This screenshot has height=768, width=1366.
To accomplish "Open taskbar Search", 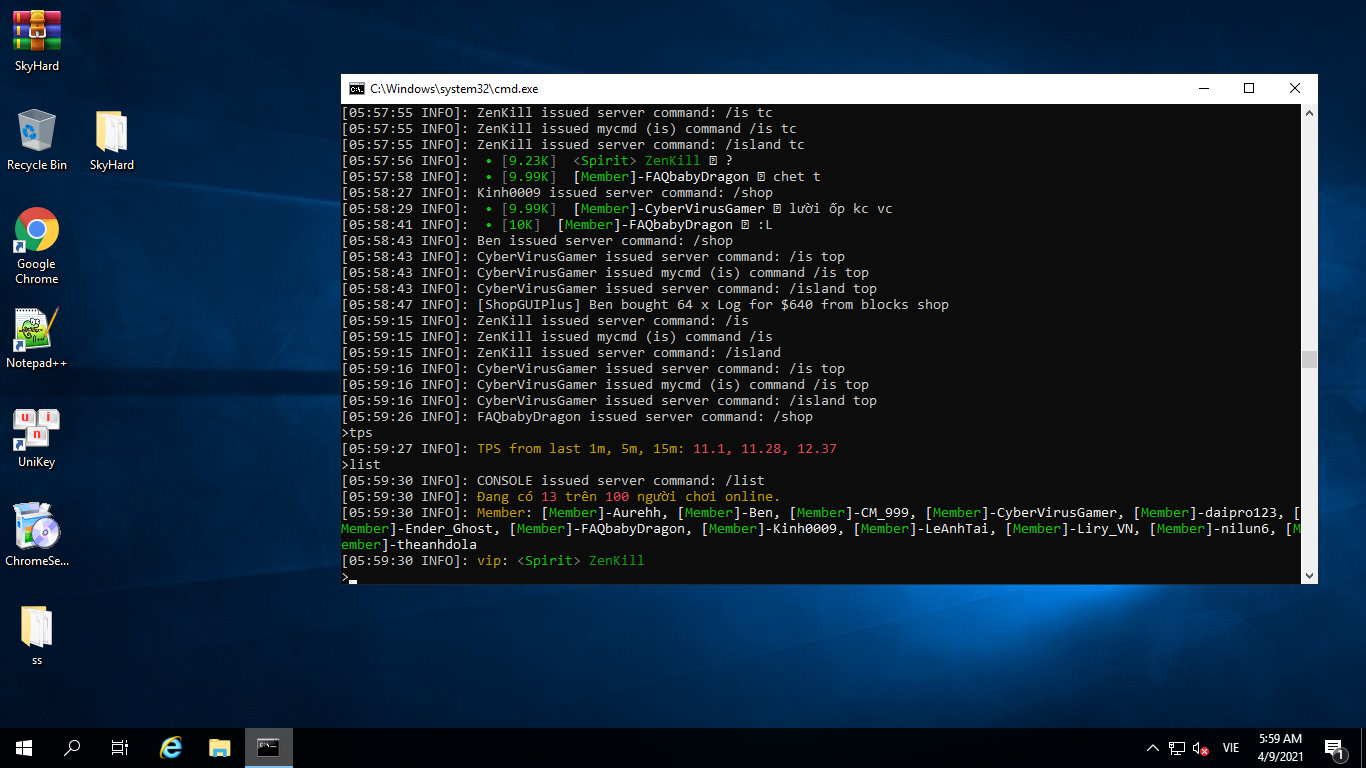I will pyautogui.click(x=72, y=747).
